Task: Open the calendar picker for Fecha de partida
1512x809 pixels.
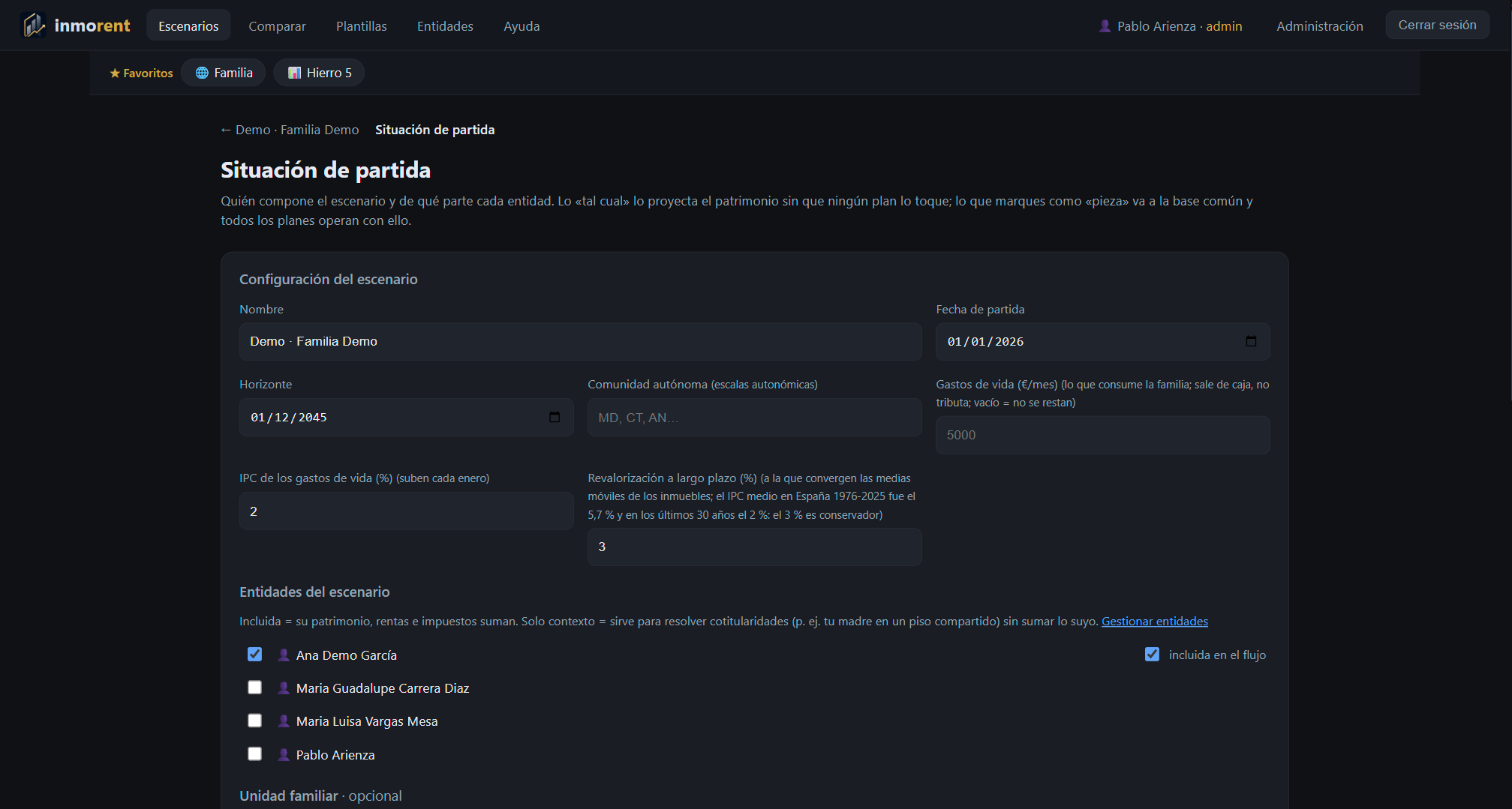Action: click(1251, 341)
